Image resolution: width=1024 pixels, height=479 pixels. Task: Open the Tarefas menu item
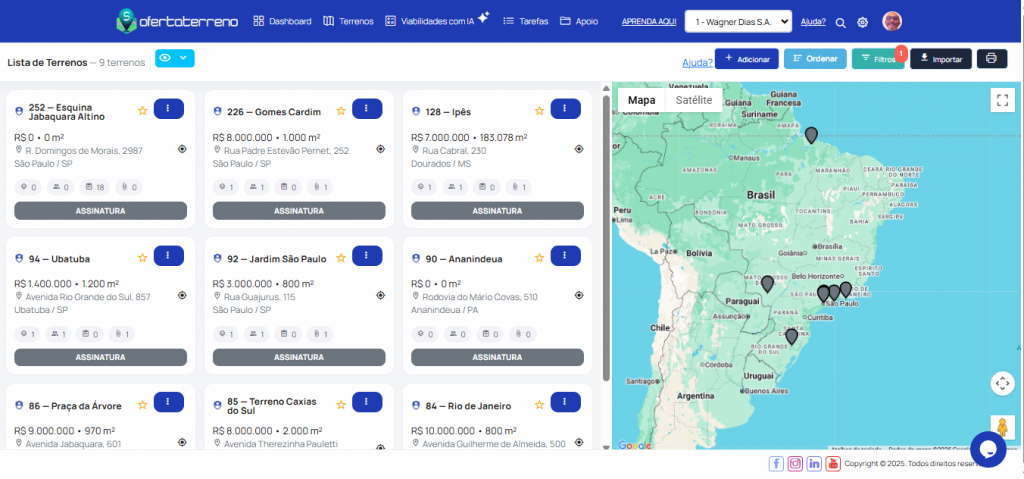(x=526, y=21)
